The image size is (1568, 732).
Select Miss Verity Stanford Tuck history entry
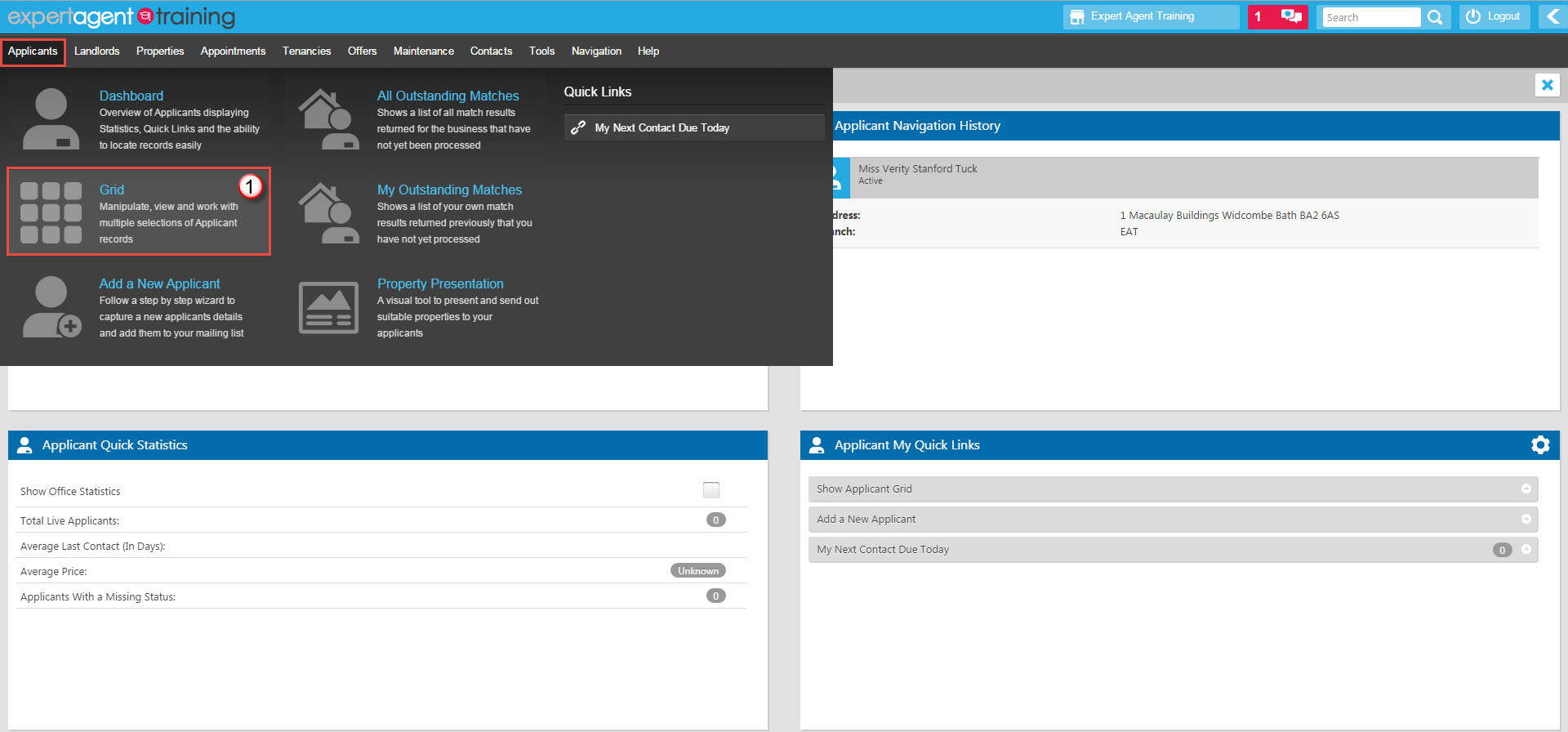pyautogui.click(x=1184, y=177)
